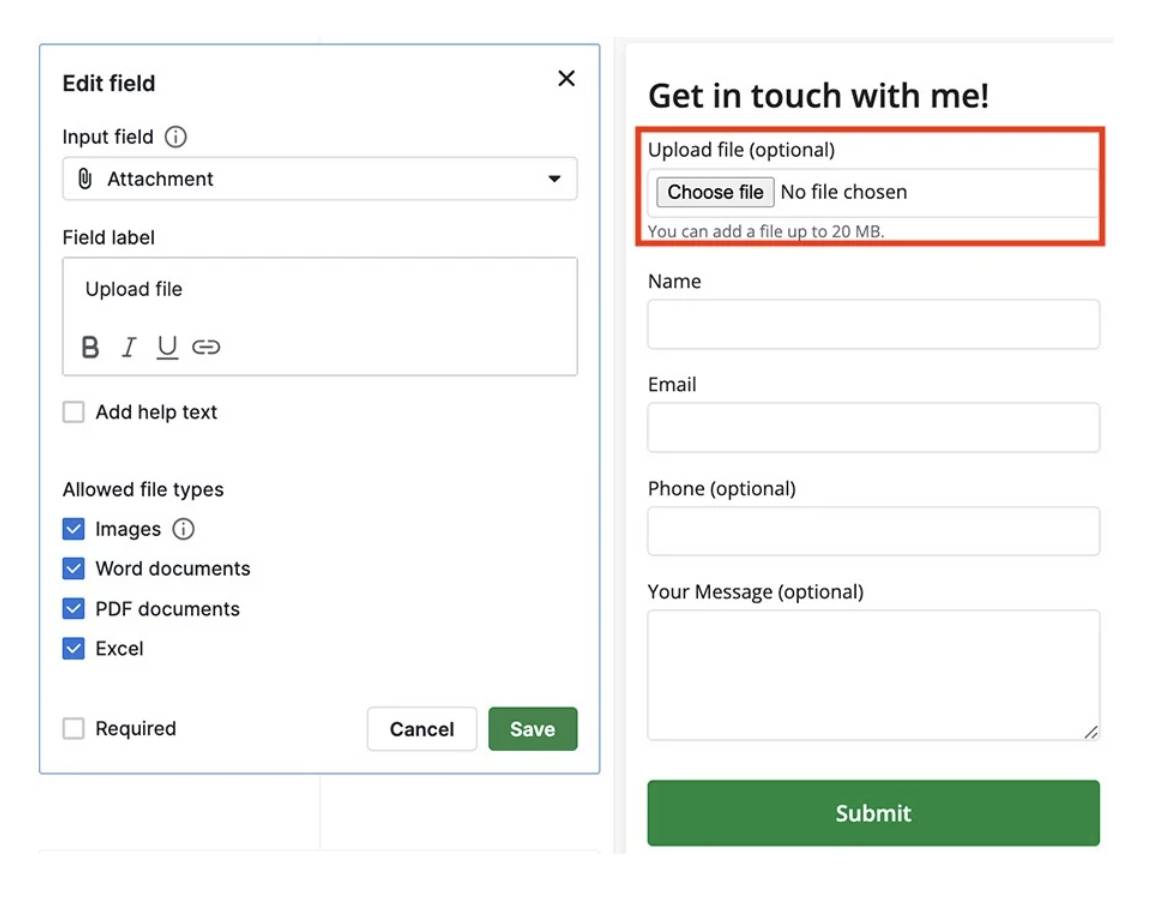Uncheck Word documents file type
Screen dimensions: 1166x902
pos(74,569)
